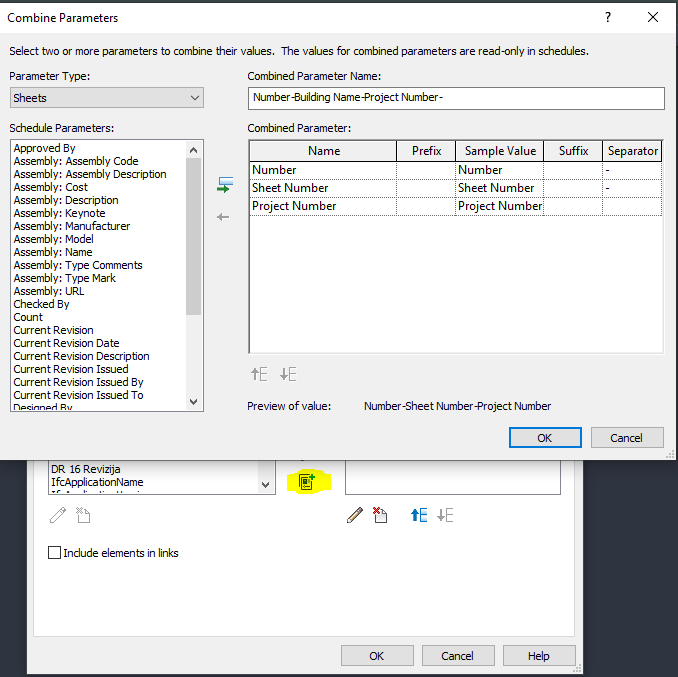Click Separator cell of Number row
Image resolution: width=678 pixels, height=677 pixels.
click(632, 170)
